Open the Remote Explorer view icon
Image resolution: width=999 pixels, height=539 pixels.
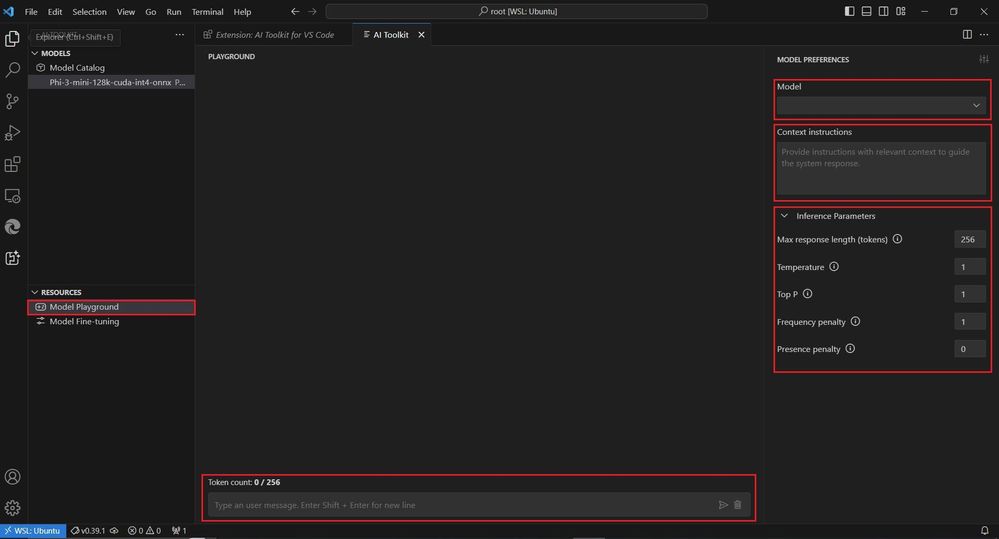click(x=12, y=196)
